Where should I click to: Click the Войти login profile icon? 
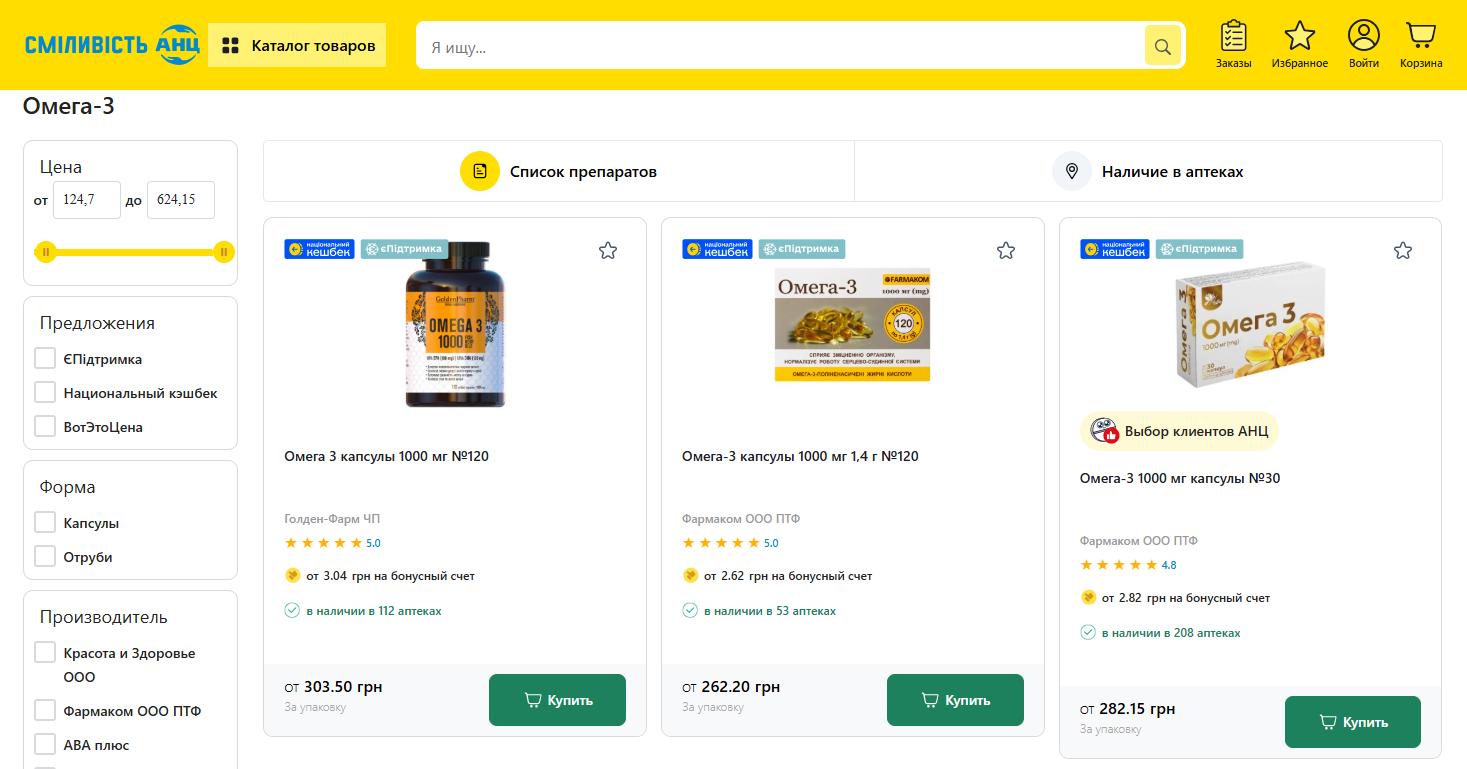(x=1363, y=45)
